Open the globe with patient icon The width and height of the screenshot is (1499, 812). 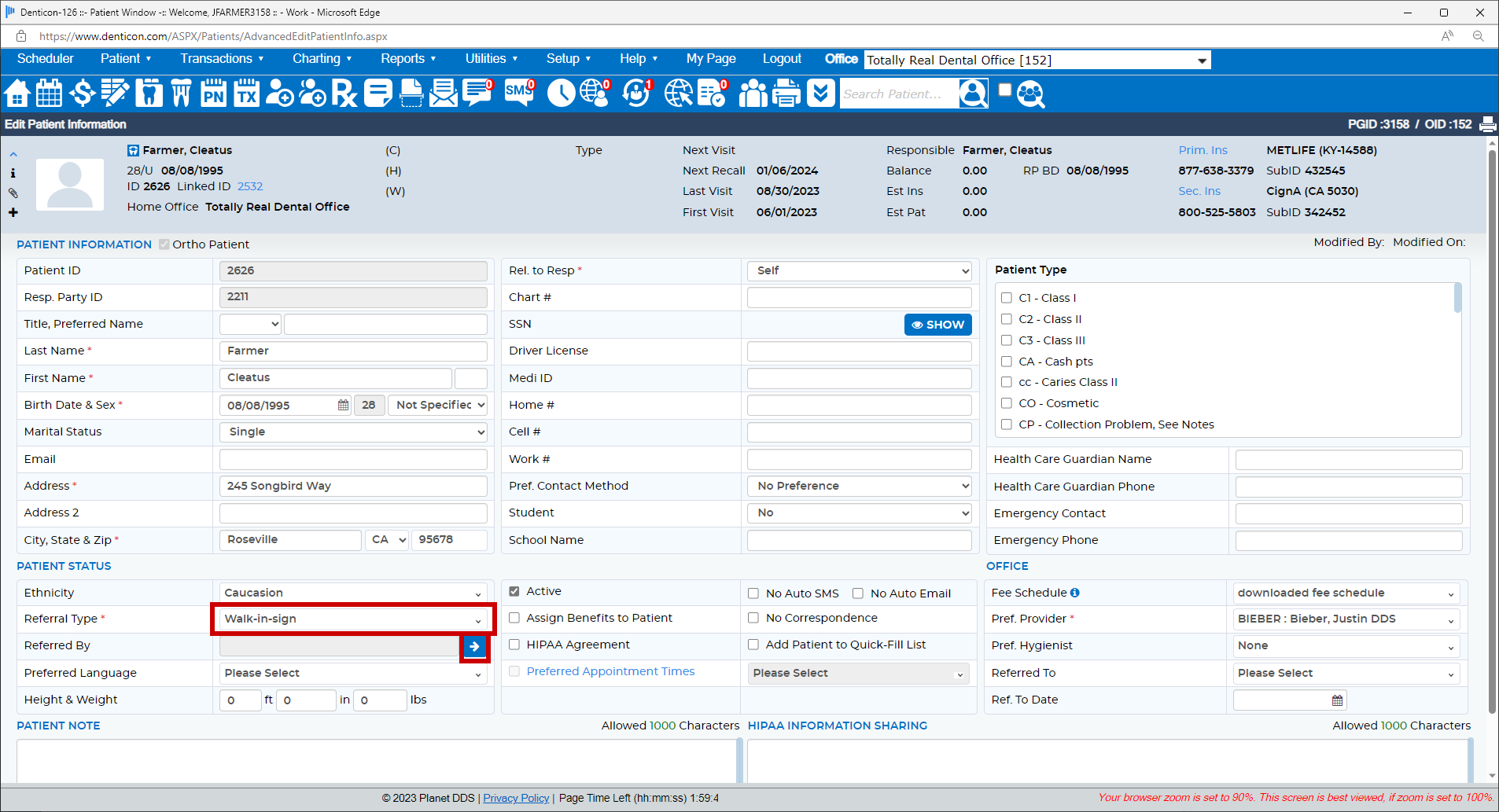pos(595,94)
